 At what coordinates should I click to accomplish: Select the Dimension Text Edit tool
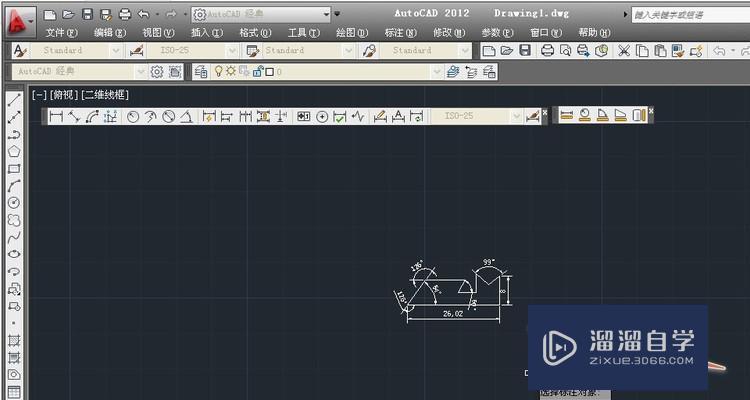click(398, 116)
